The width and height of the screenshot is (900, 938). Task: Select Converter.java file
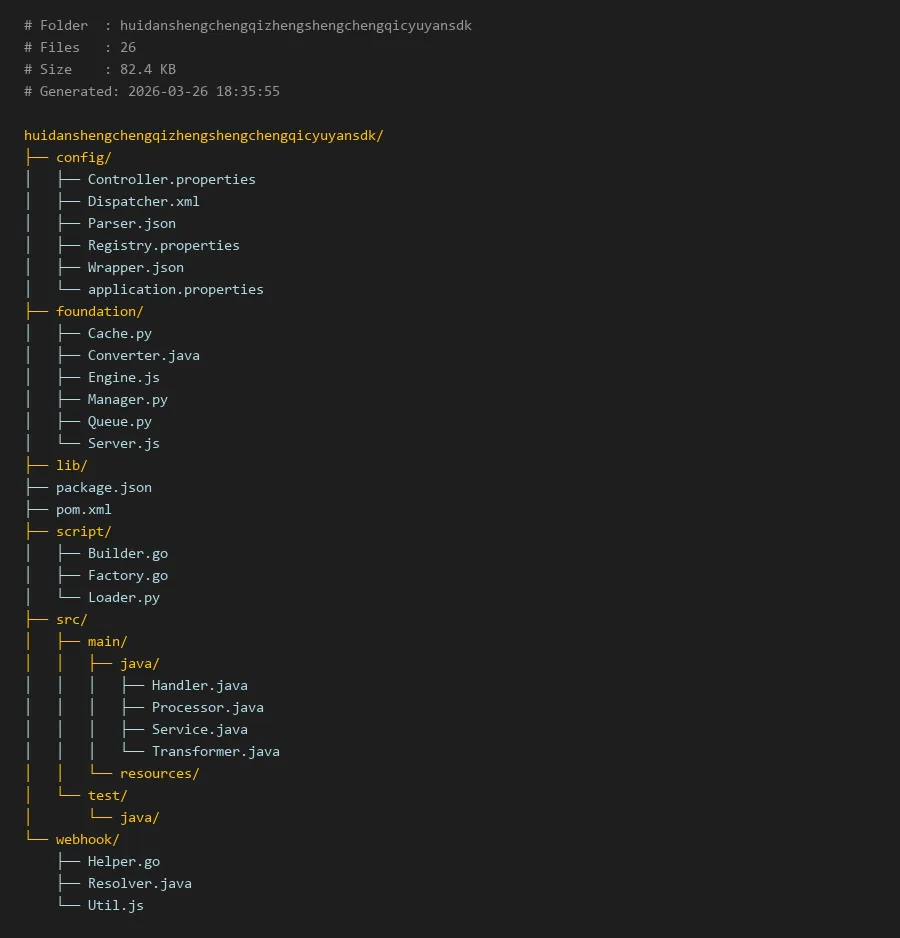[143, 355]
